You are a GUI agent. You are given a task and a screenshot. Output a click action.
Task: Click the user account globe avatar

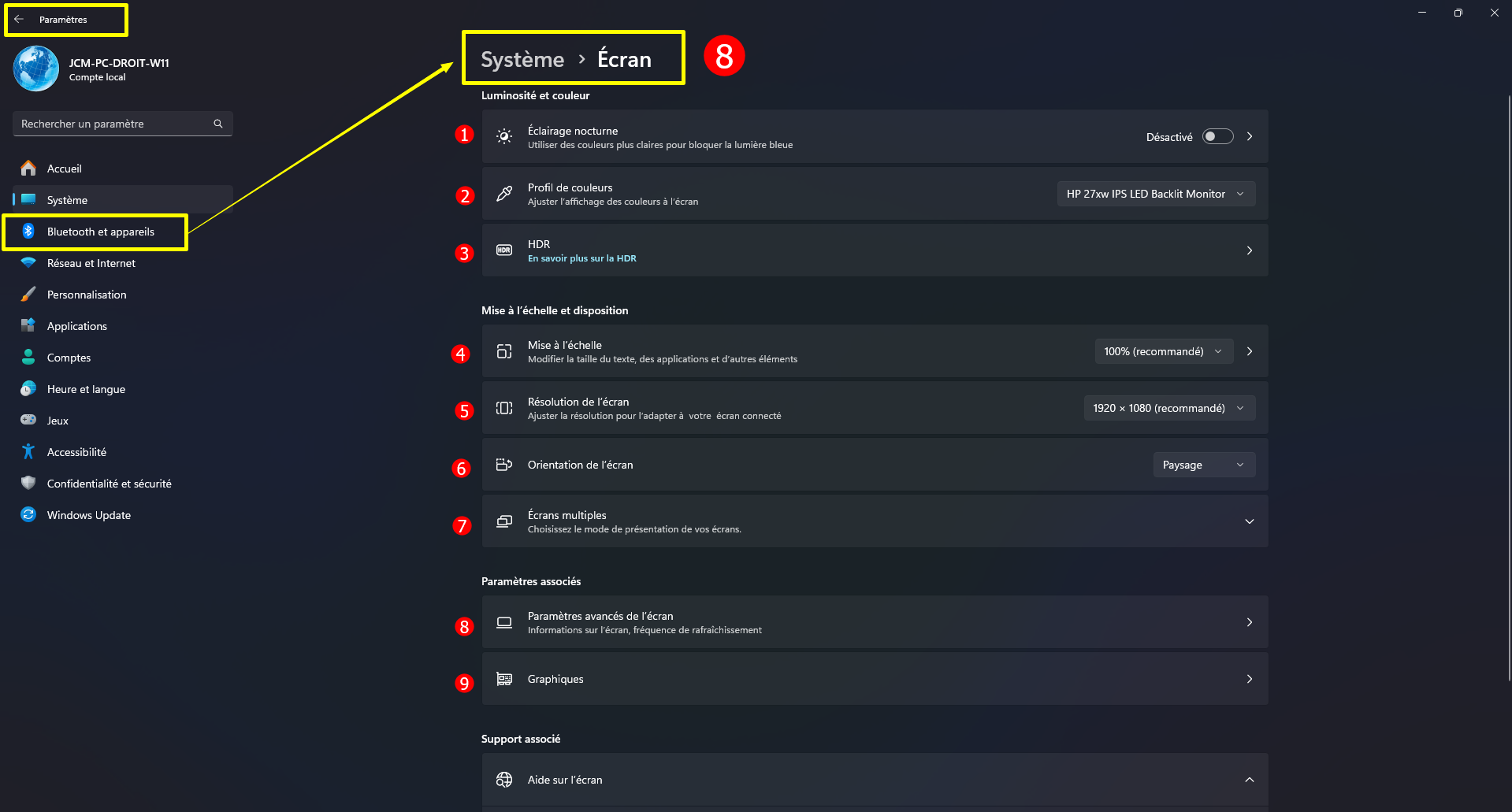[36, 69]
